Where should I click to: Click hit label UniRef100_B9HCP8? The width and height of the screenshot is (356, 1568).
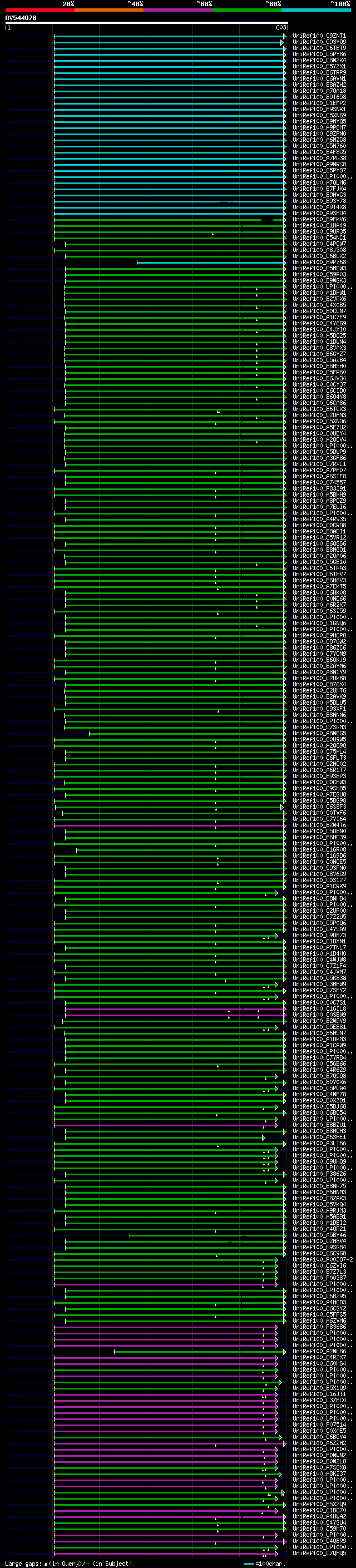coord(319,635)
